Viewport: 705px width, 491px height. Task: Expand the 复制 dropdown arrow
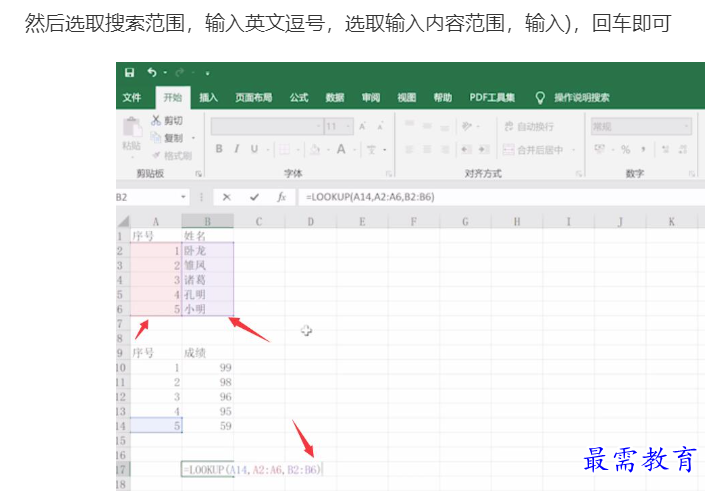point(193,138)
